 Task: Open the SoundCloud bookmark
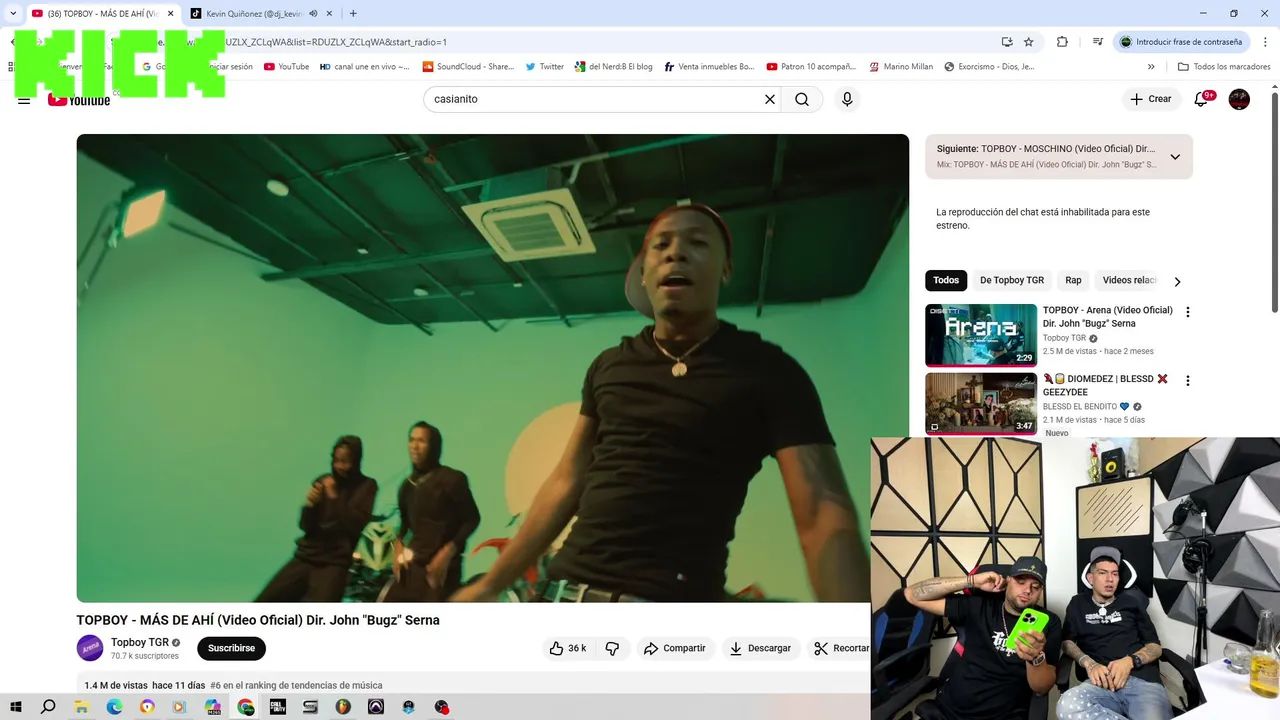468,67
